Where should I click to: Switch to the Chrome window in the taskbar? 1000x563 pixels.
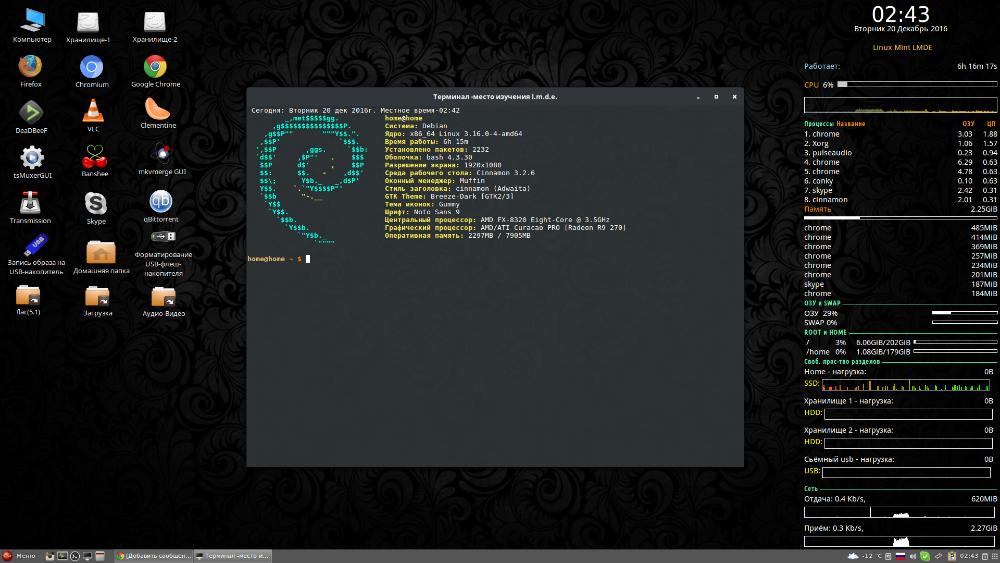coord(153,556)
